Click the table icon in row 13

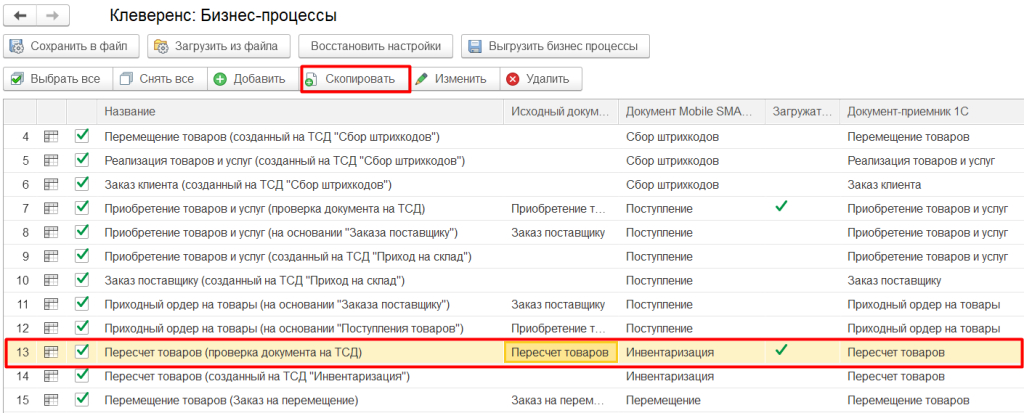(x=51, y=352)
